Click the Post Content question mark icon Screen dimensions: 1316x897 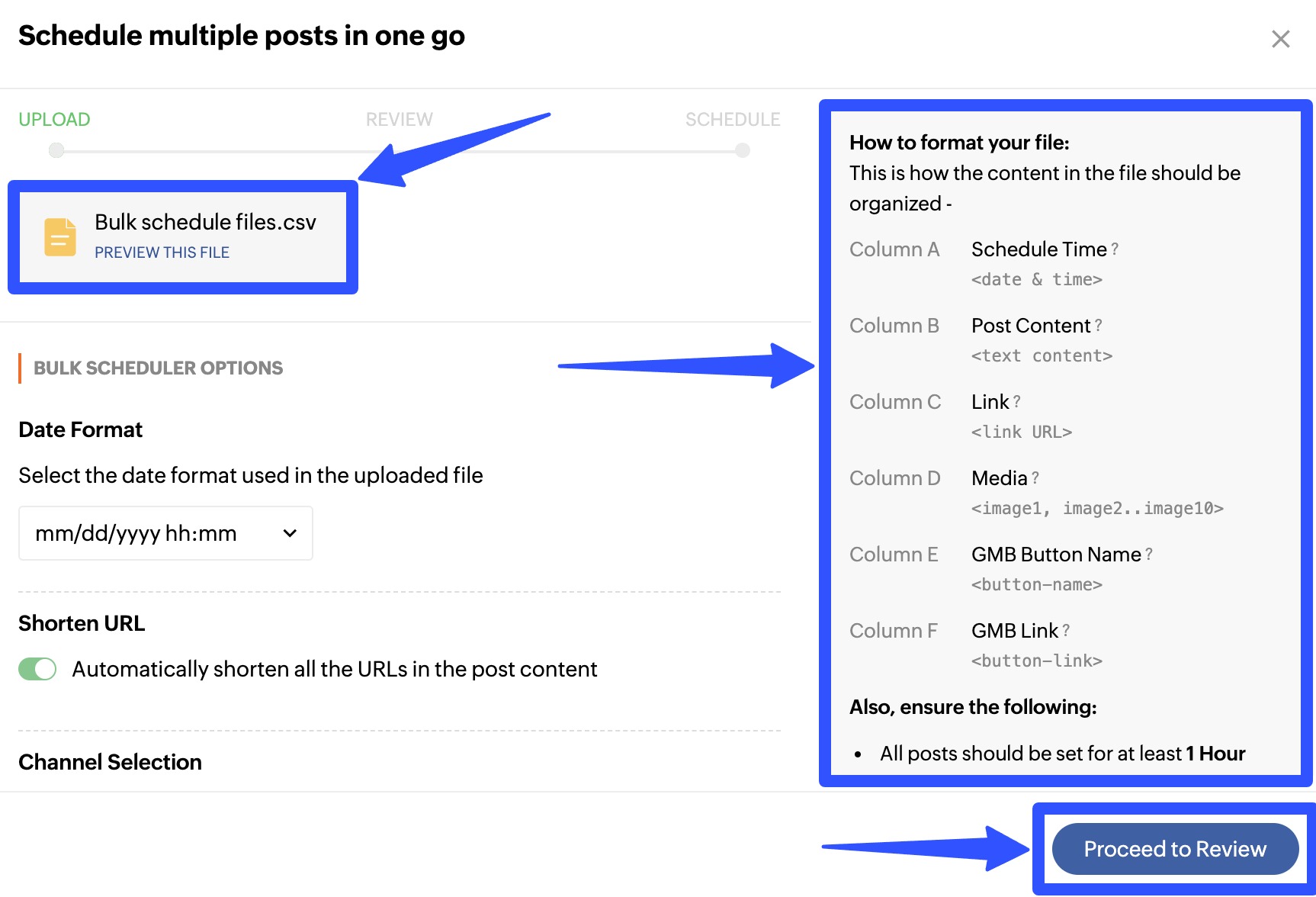click(1098, 325)
